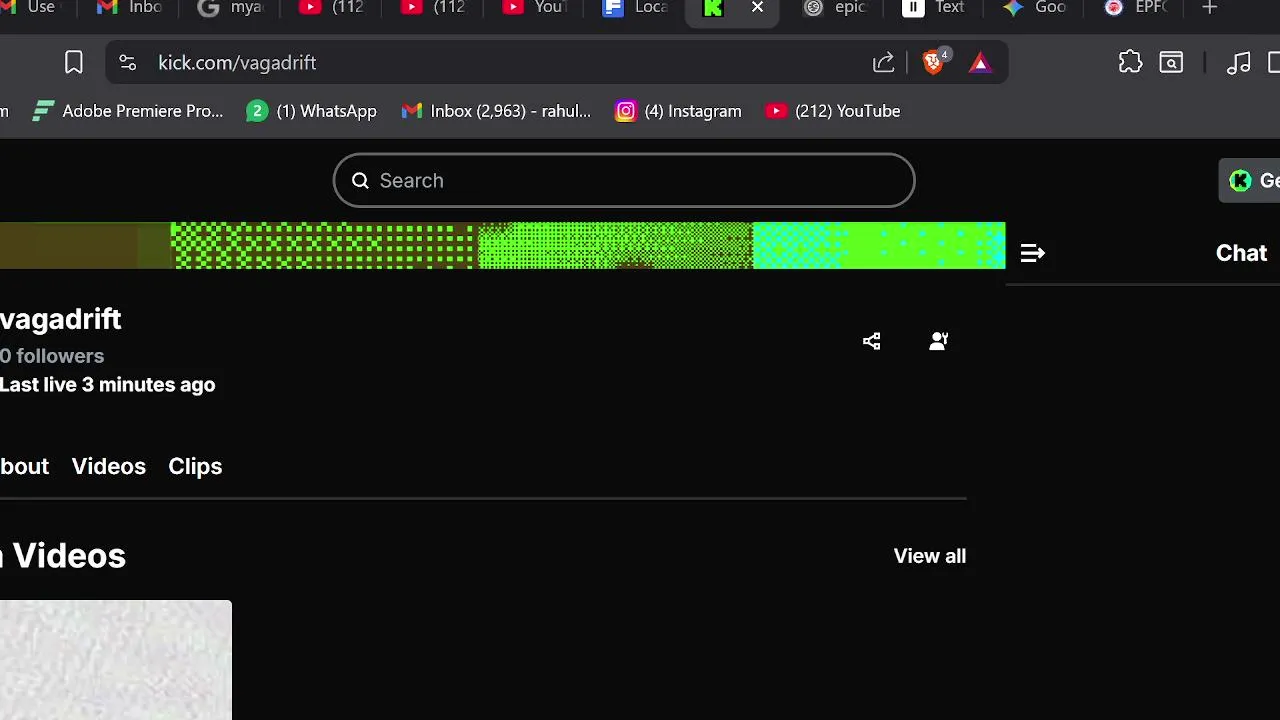Viewport: 1280px width, 720px height.
Task: Switch to the 'EPFC' tab
Action: click(1138, 8)
